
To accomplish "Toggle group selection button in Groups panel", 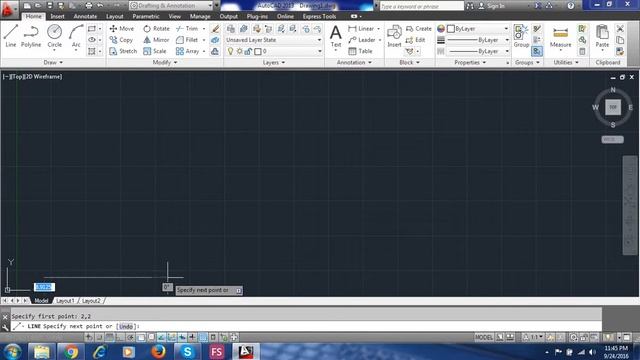I will point(537,51).
